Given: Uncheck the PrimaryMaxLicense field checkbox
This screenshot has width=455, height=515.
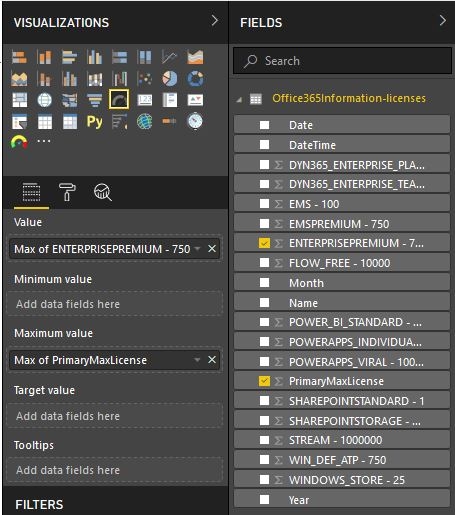Looking at the screenshot, I should (x=264, y=381).
